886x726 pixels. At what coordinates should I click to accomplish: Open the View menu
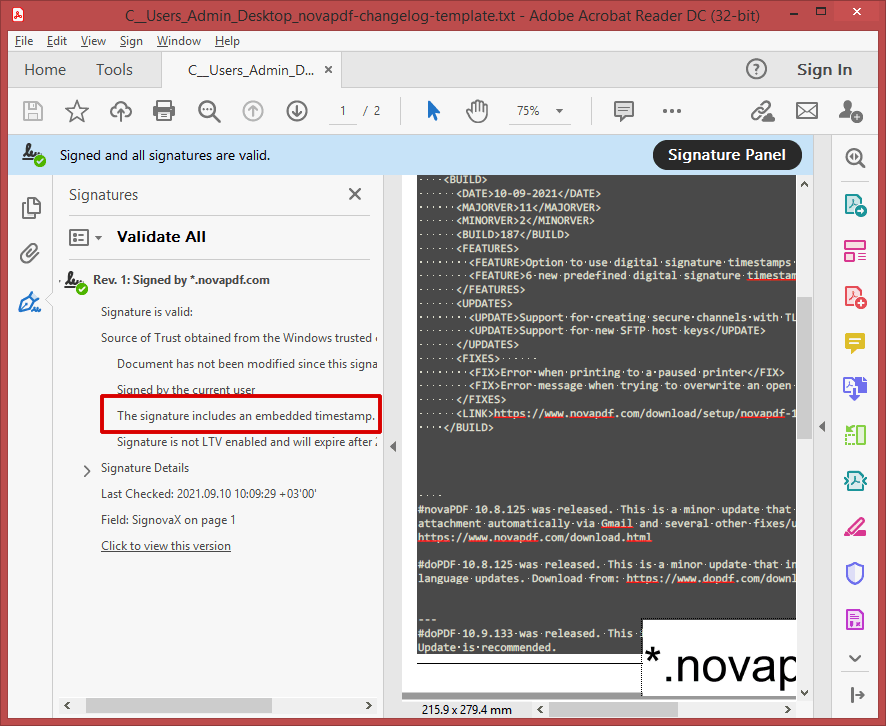click(93, 41)
